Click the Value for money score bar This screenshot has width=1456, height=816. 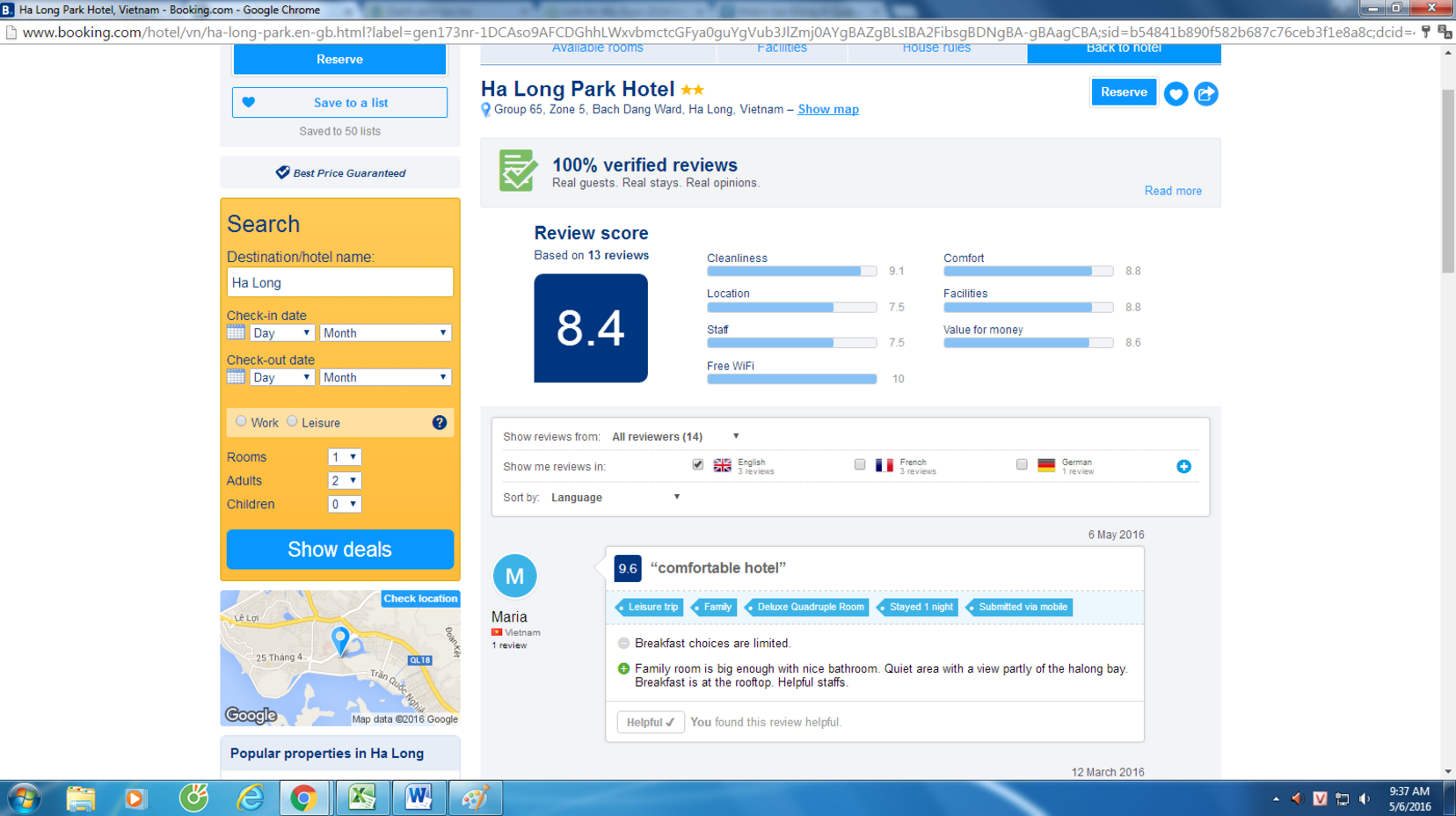[1029, 343]
